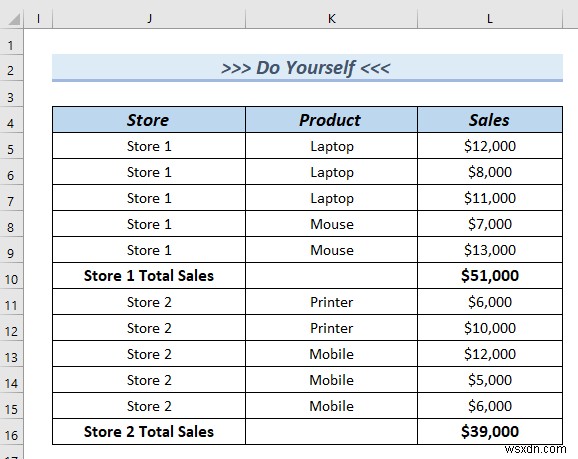578x459 pixels.
Task: Select the $39,000 total cell
Action: point(490,432)
